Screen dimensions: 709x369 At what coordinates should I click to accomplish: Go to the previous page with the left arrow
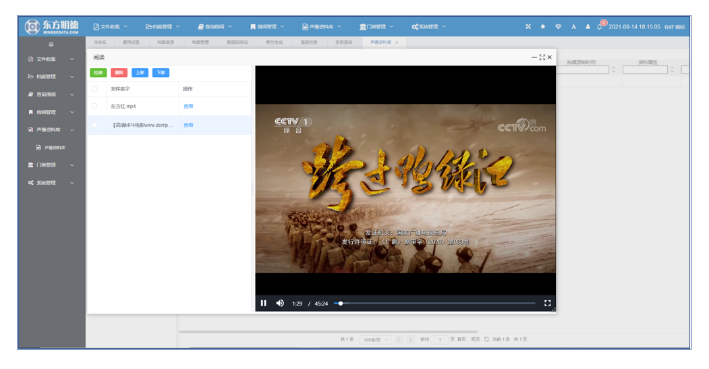pyautogui.click(x=399, y=339)
